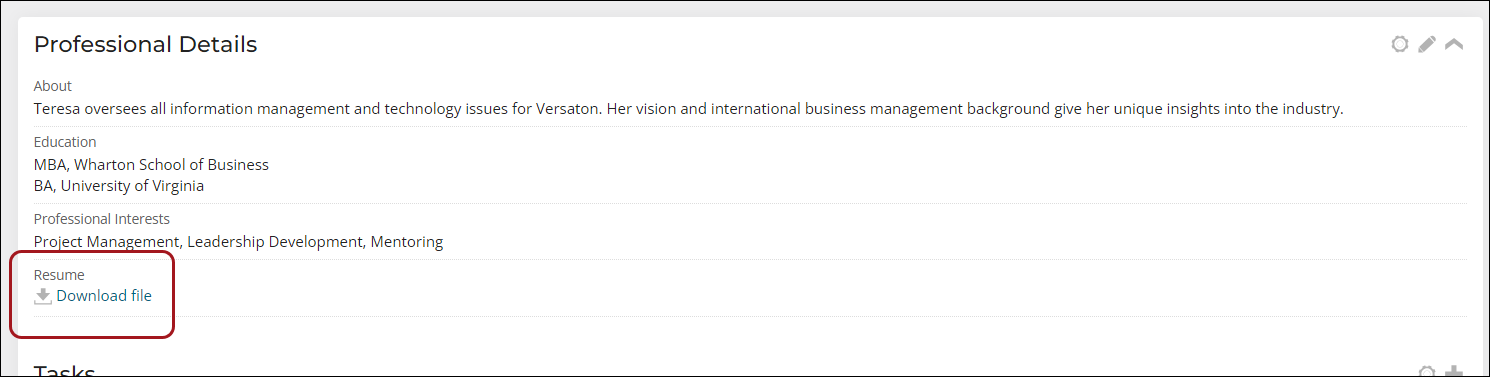The width and height of the screenshot is (1490, 377).
Task: Click the word Versaton in the About text
Action: tap(568, 109)
